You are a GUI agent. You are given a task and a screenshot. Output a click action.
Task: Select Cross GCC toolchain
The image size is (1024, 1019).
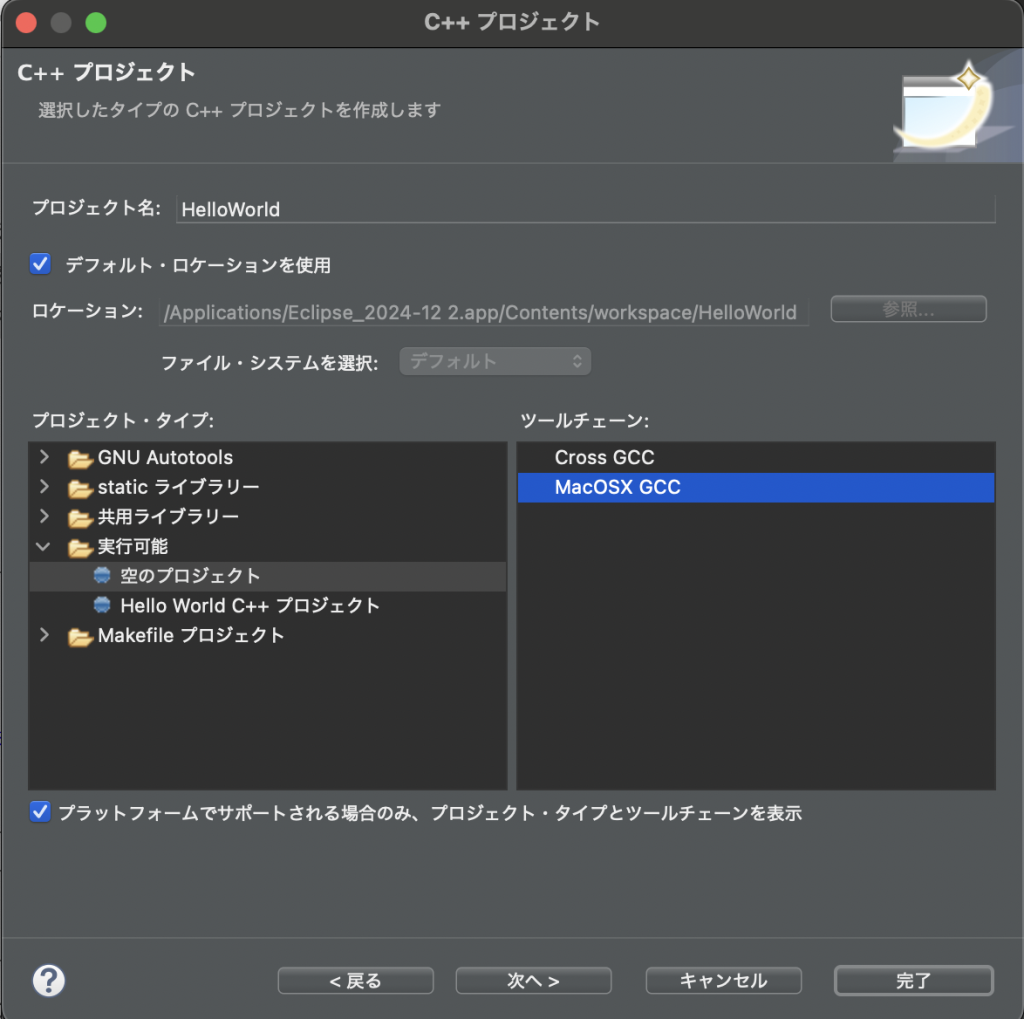pos(604,458)
